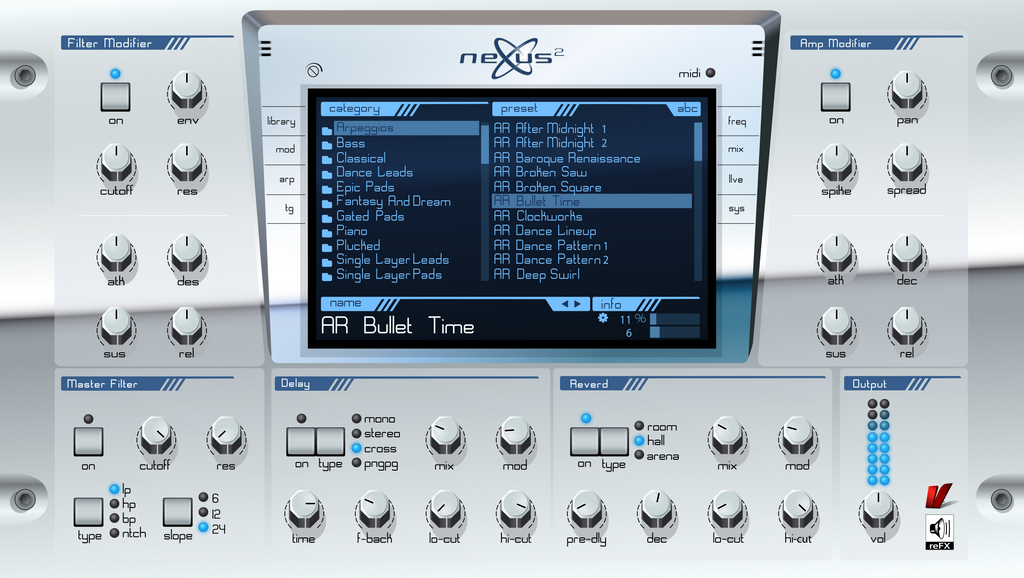
Task: Click the blue output level meter
Action: coord(880,440)
